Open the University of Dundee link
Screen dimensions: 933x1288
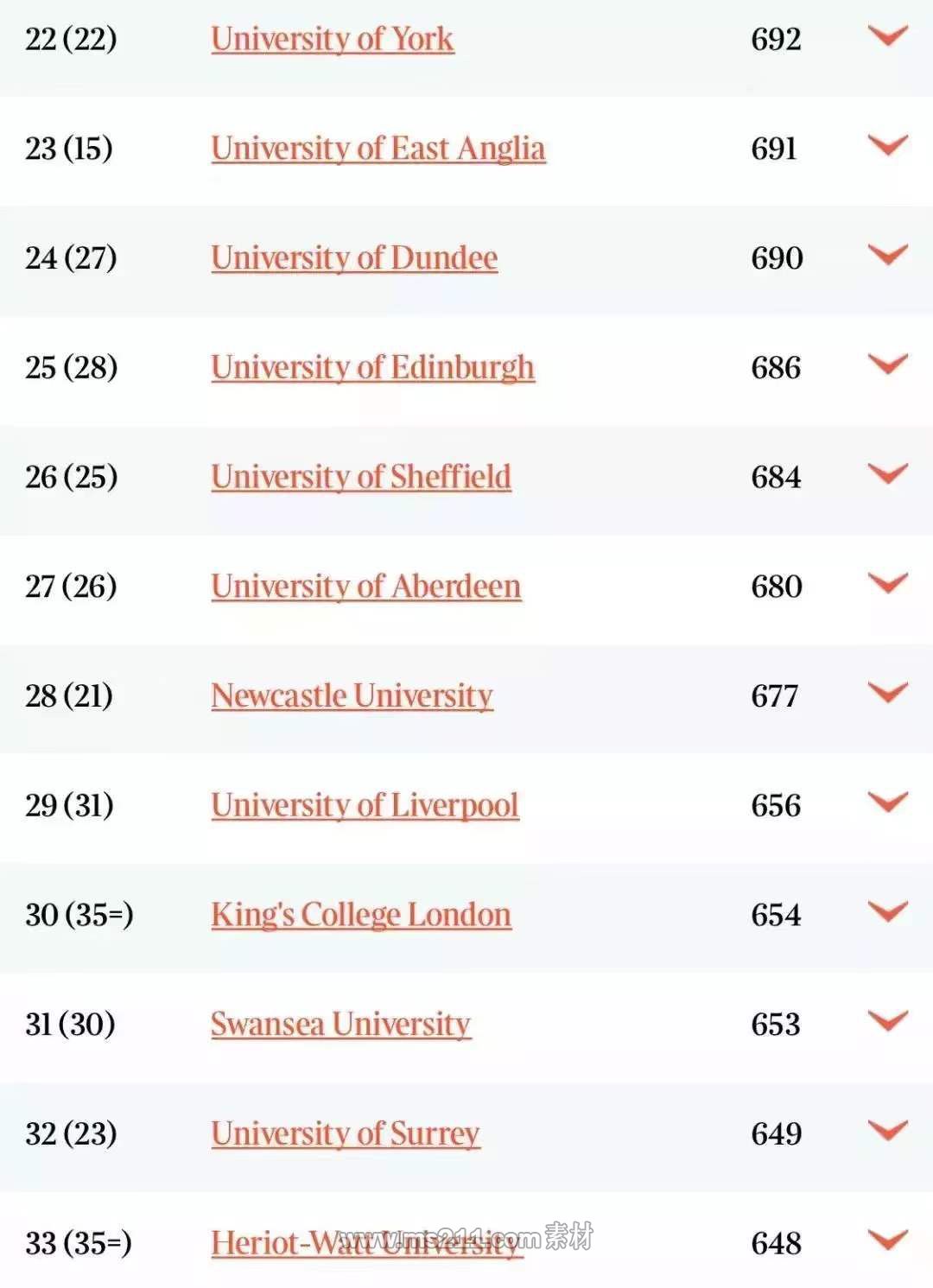pyautogui.click(x=354, y=257)
